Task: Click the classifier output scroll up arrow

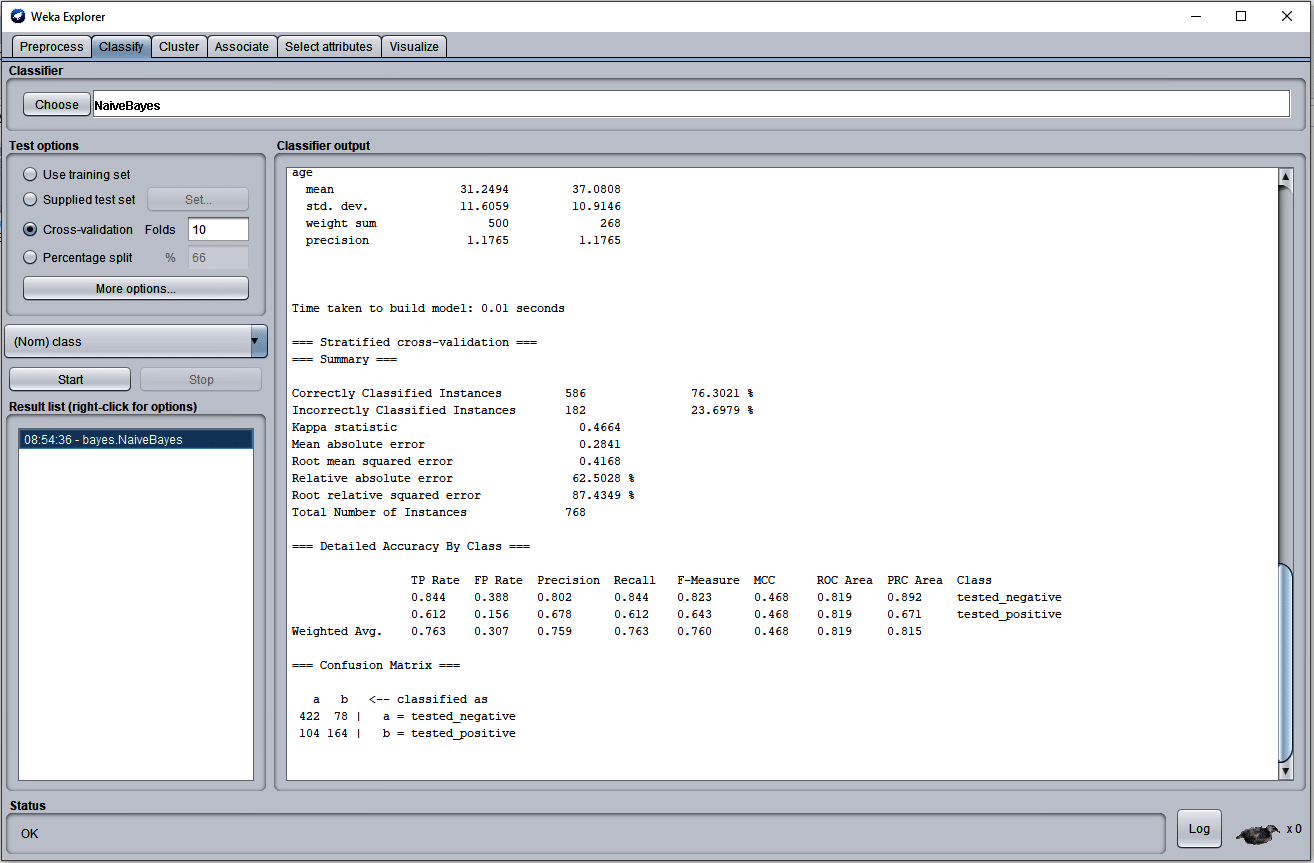Action: 1285,177
